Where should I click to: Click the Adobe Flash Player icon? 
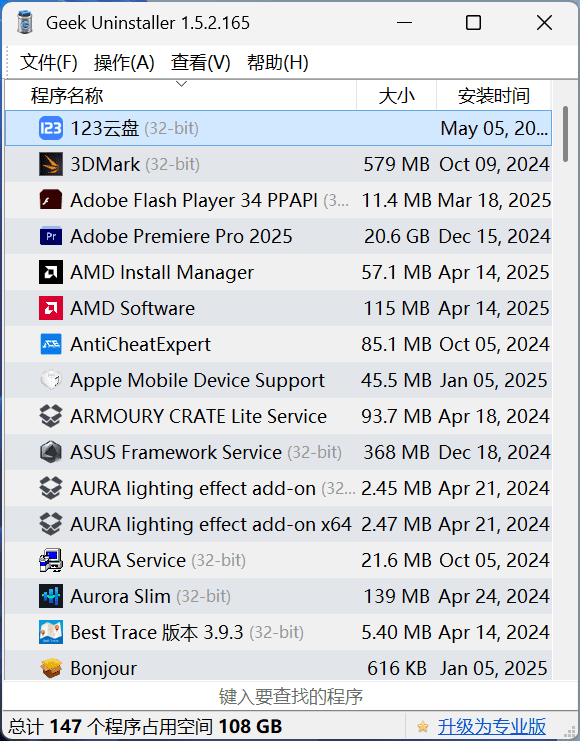coord(51,200)
